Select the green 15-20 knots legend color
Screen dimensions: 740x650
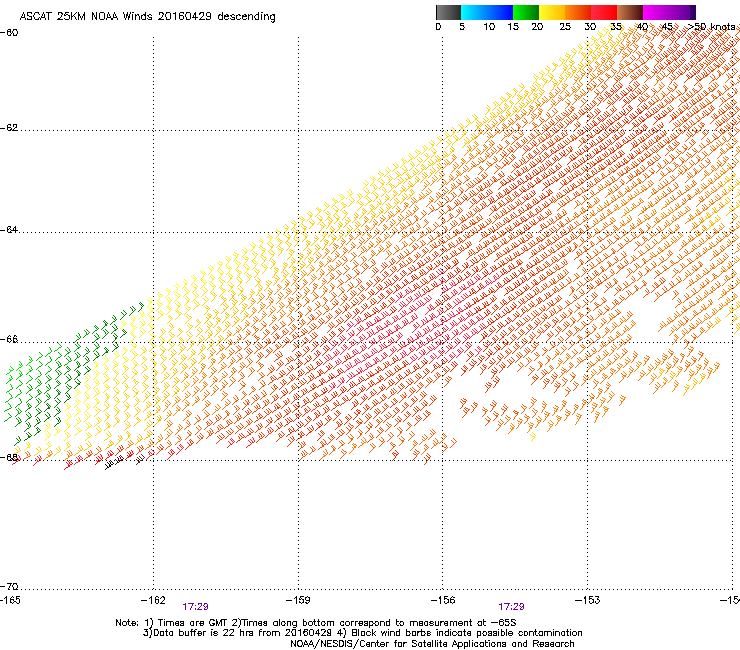[x=526, y=12]
